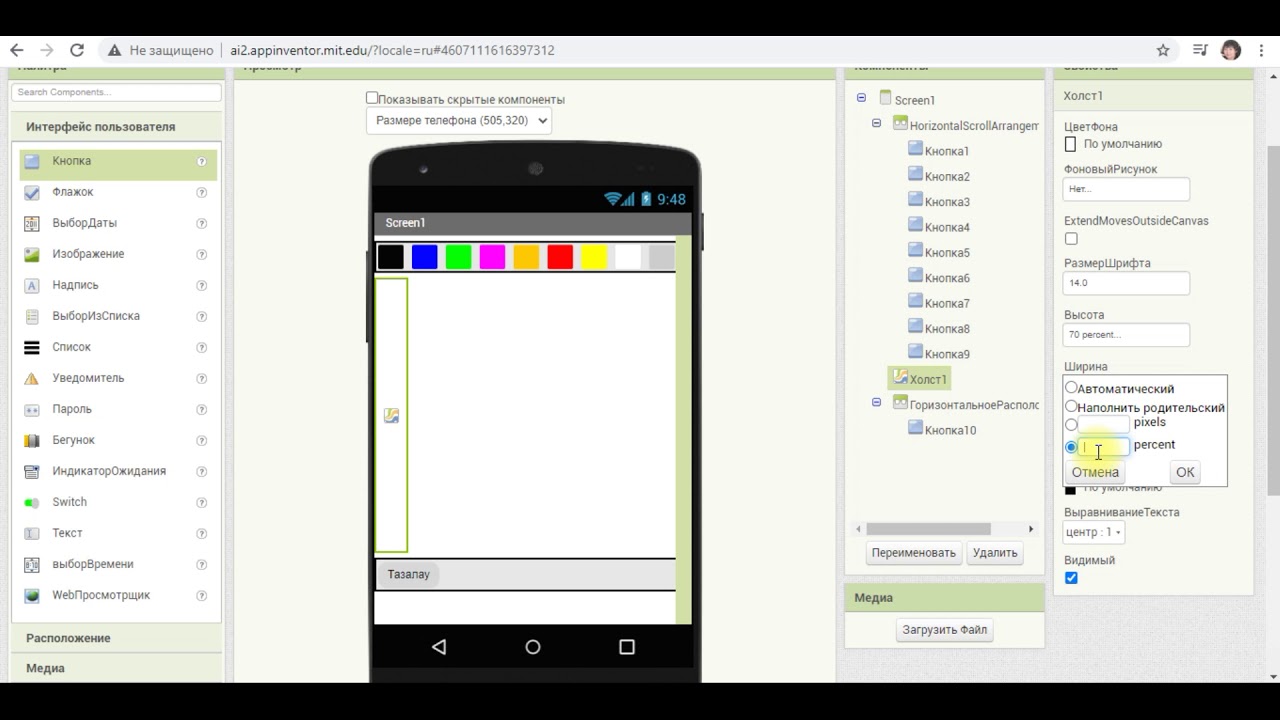Pick the Список list view icon

pos(32,347)
